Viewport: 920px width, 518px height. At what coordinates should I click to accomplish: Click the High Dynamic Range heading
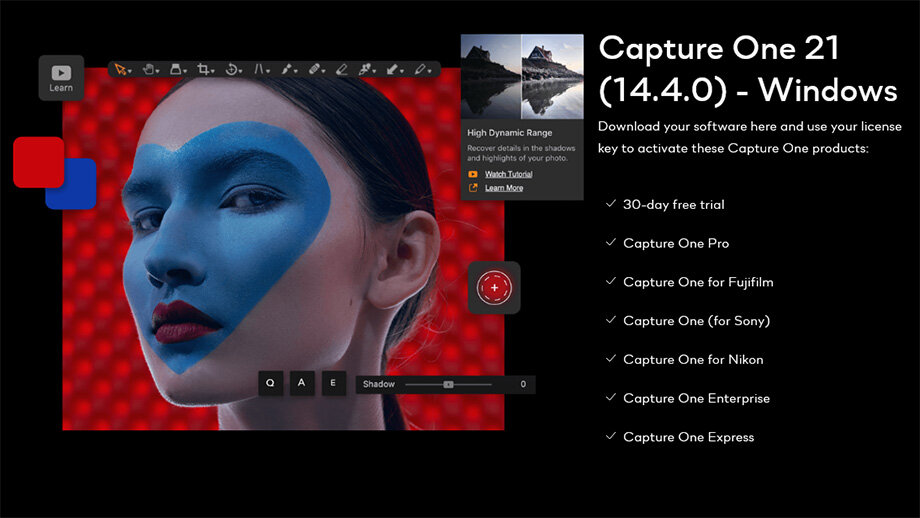tap(509, 133)
